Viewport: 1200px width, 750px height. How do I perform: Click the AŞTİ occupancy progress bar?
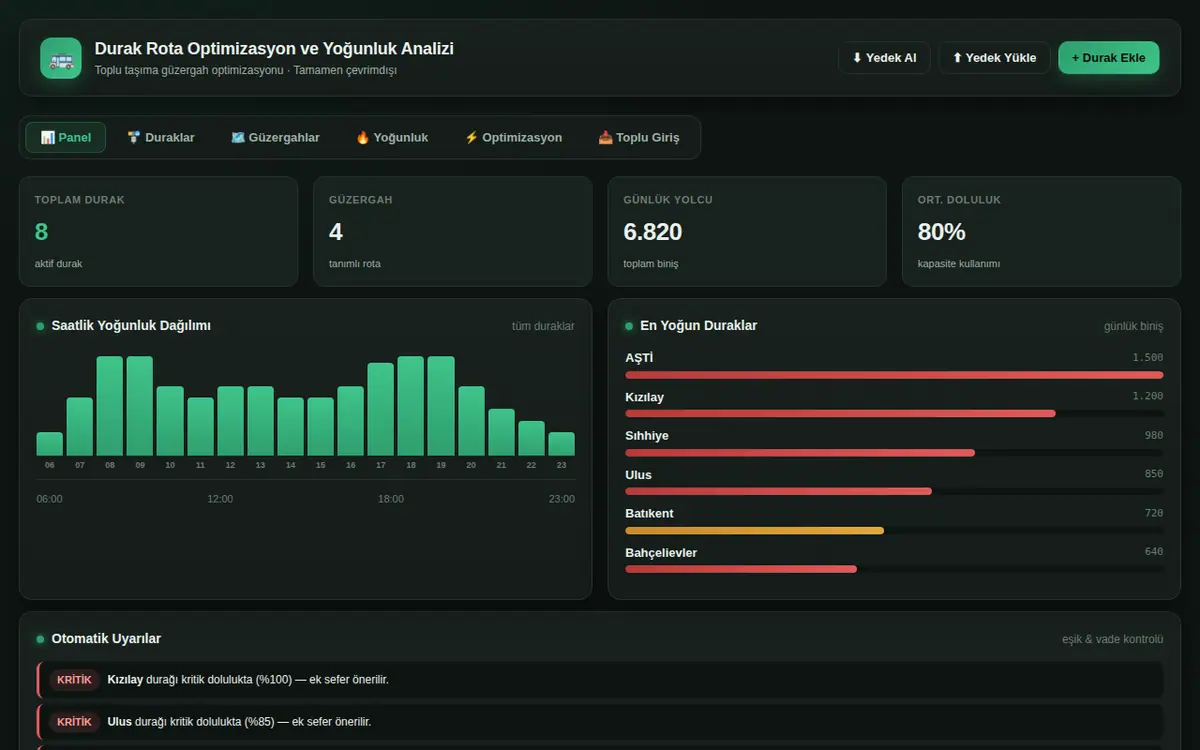(894, 375)
